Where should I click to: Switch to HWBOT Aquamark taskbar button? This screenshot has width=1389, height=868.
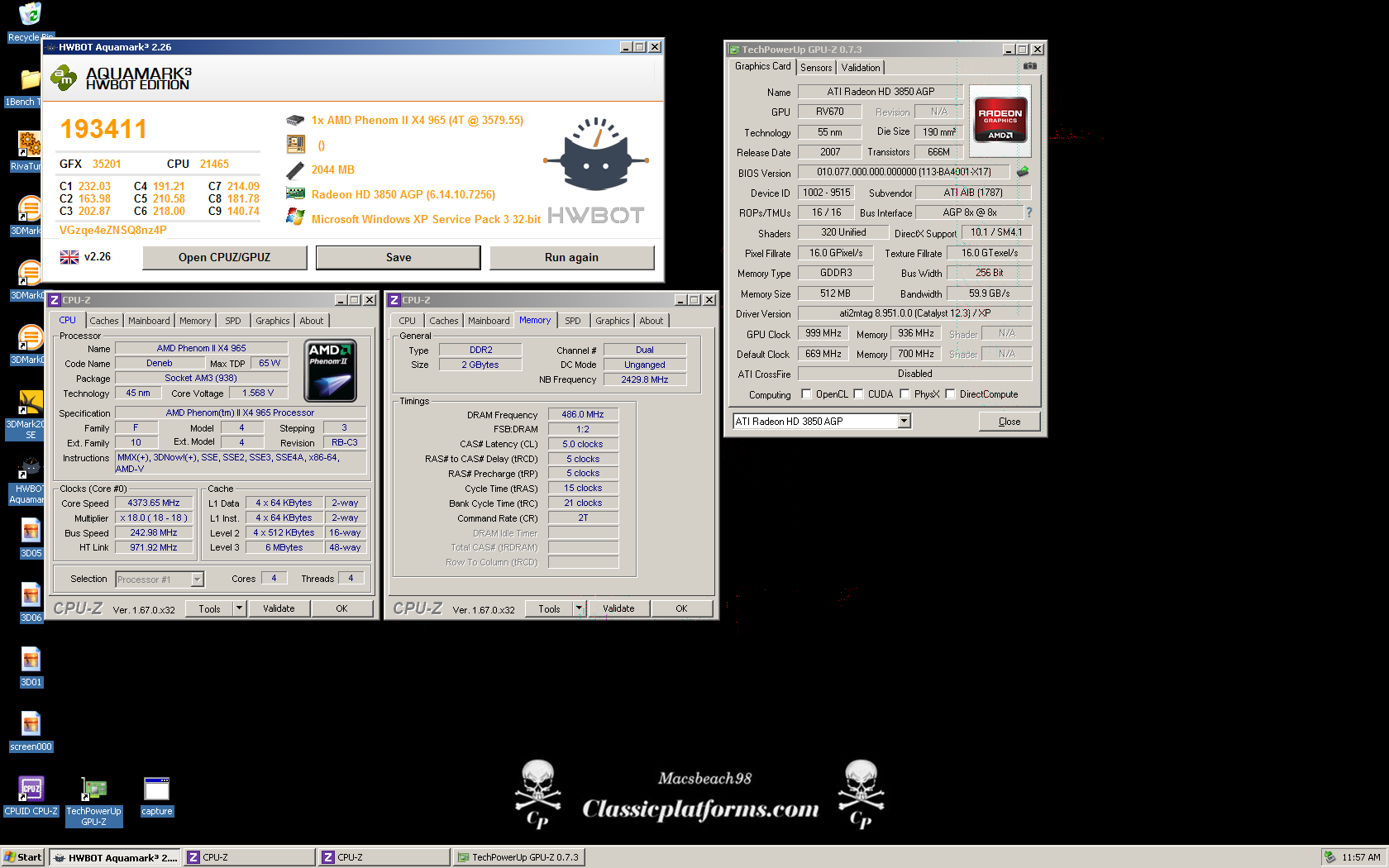pyautogui.click(x=115, y=857)
